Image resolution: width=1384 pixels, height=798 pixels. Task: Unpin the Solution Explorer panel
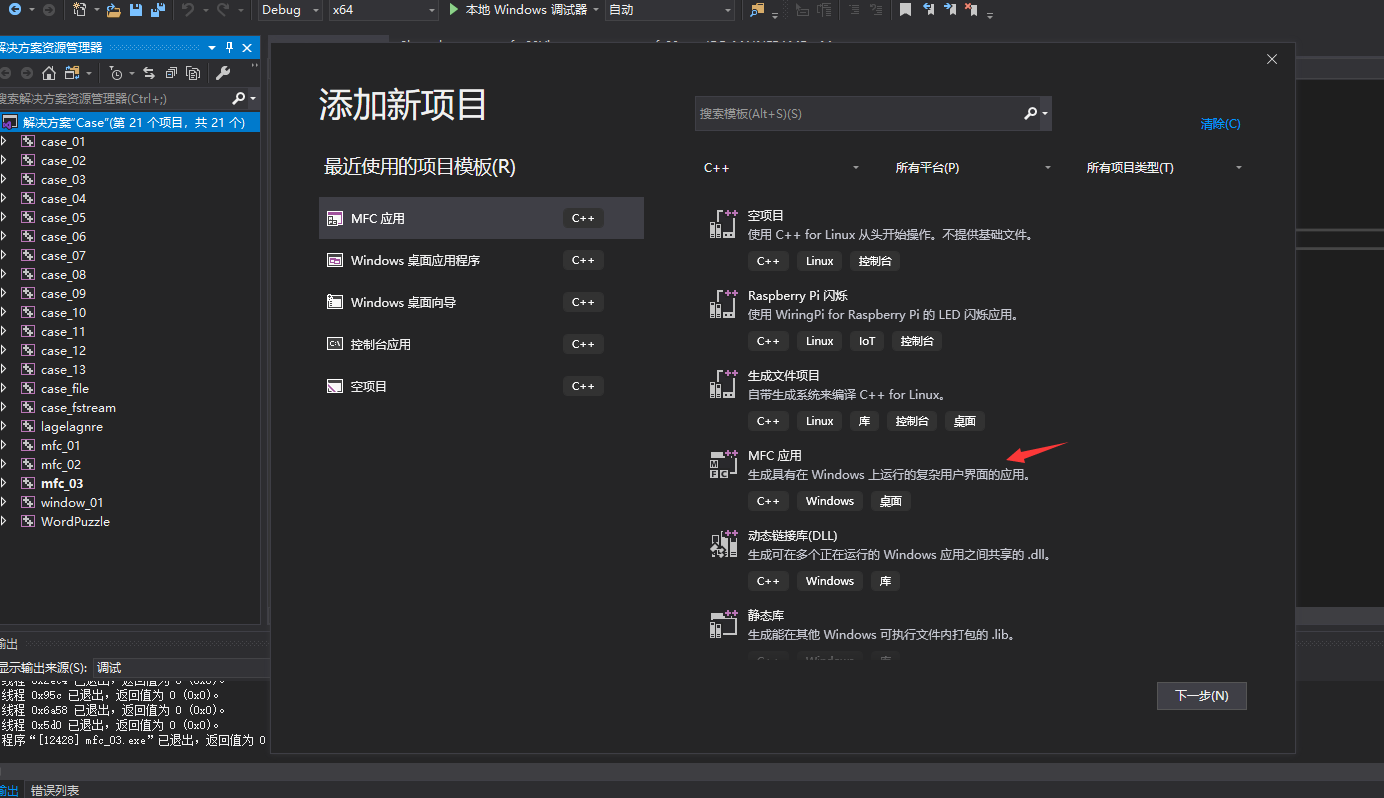pos(227,47)
